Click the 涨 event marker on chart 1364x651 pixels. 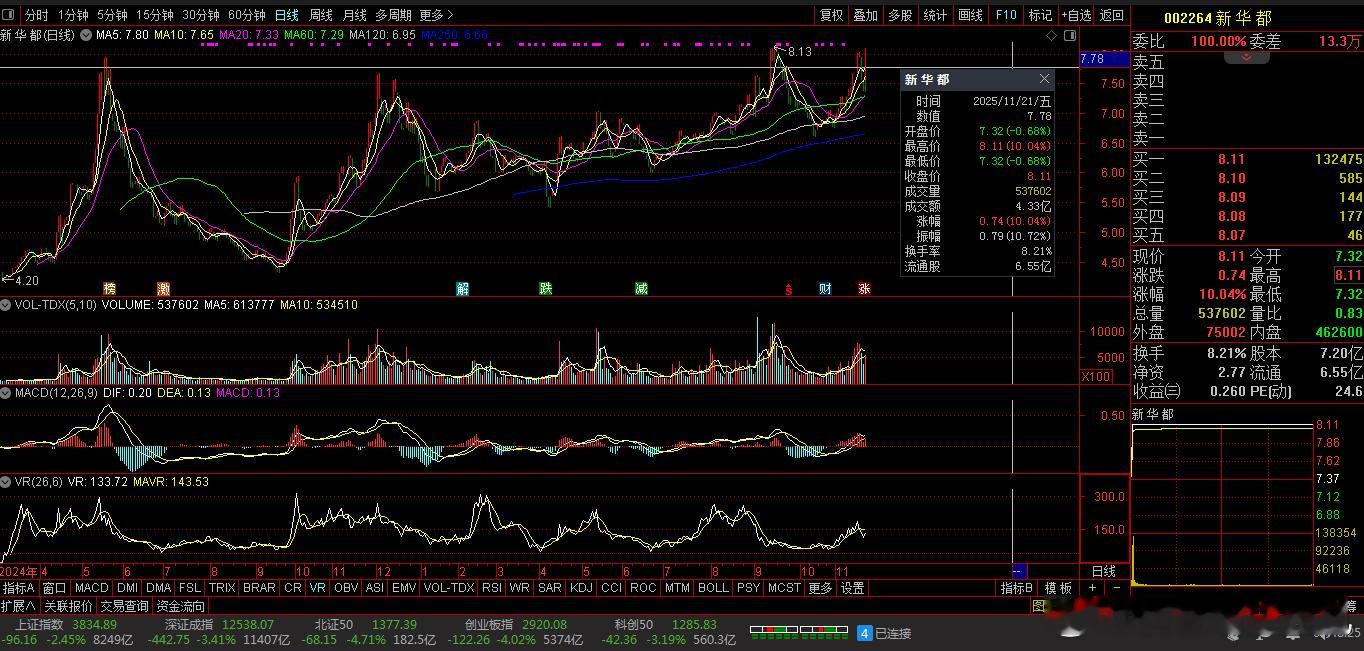pos(864,289)
